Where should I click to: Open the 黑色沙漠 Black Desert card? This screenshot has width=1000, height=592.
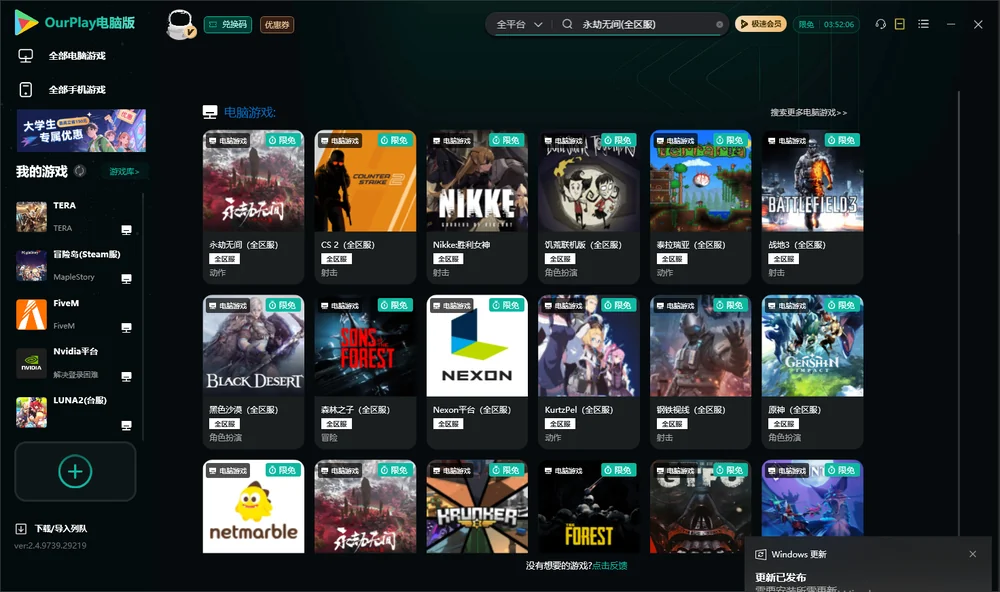[x=253, y=372]
